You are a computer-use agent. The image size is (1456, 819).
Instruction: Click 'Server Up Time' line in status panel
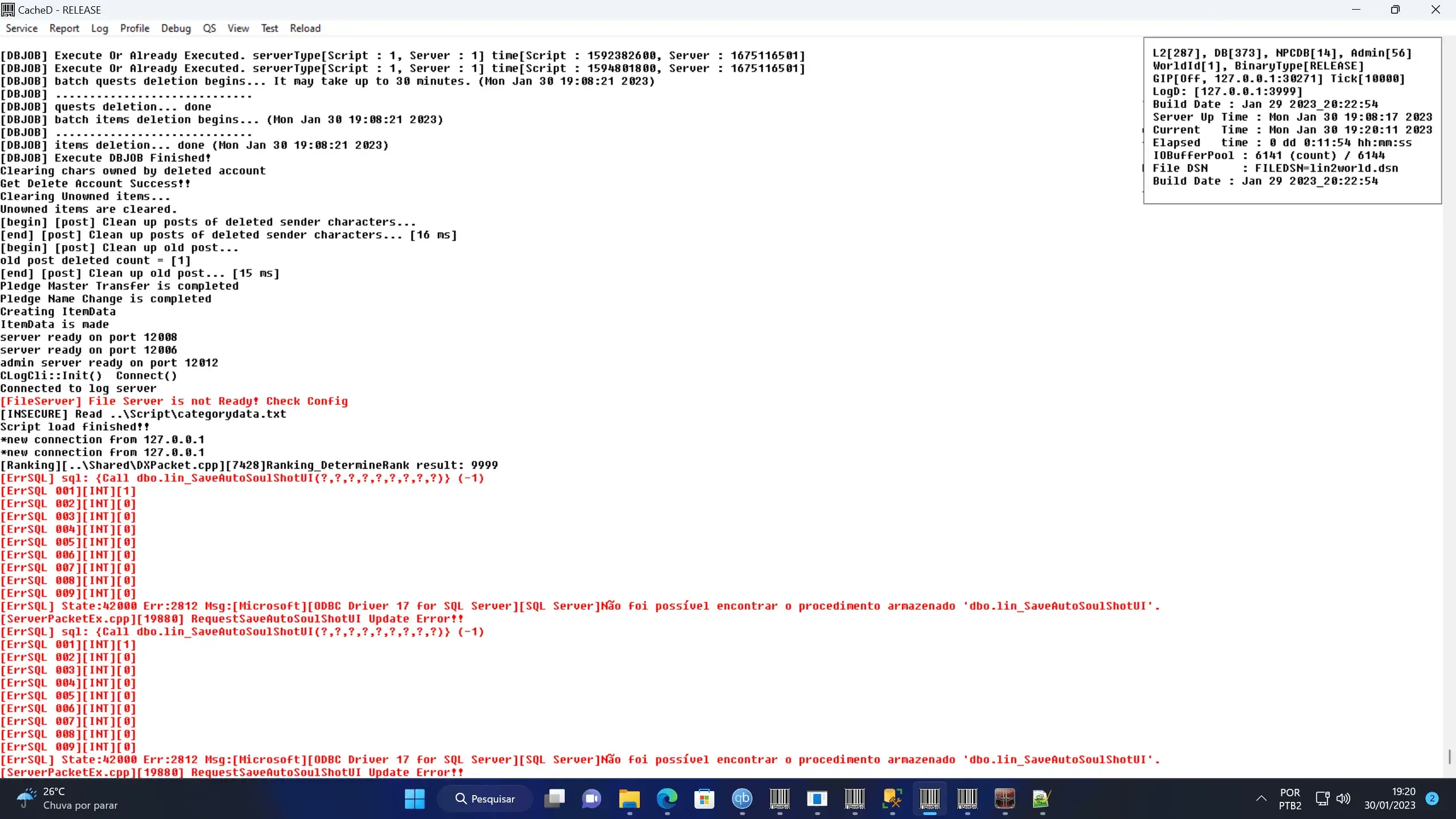point(1292,117)
